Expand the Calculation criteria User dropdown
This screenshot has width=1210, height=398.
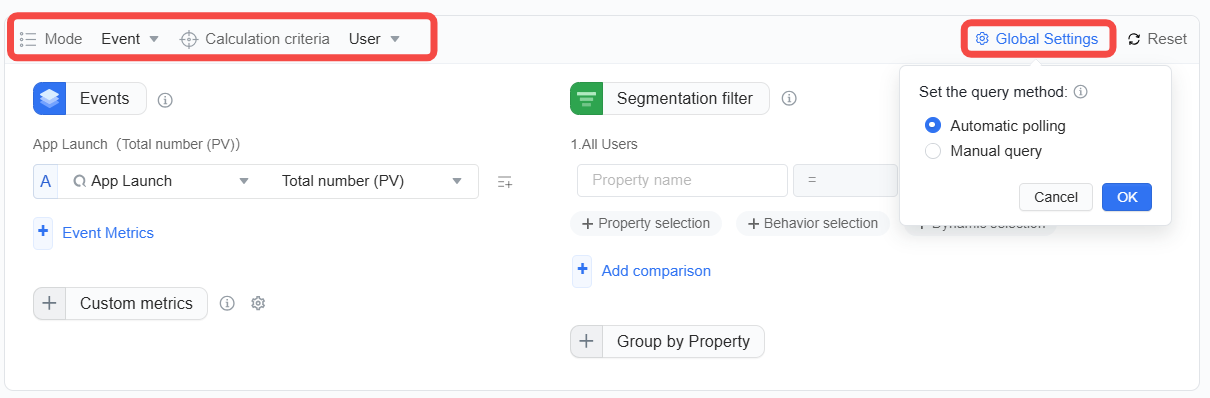(x=374, y=39)
